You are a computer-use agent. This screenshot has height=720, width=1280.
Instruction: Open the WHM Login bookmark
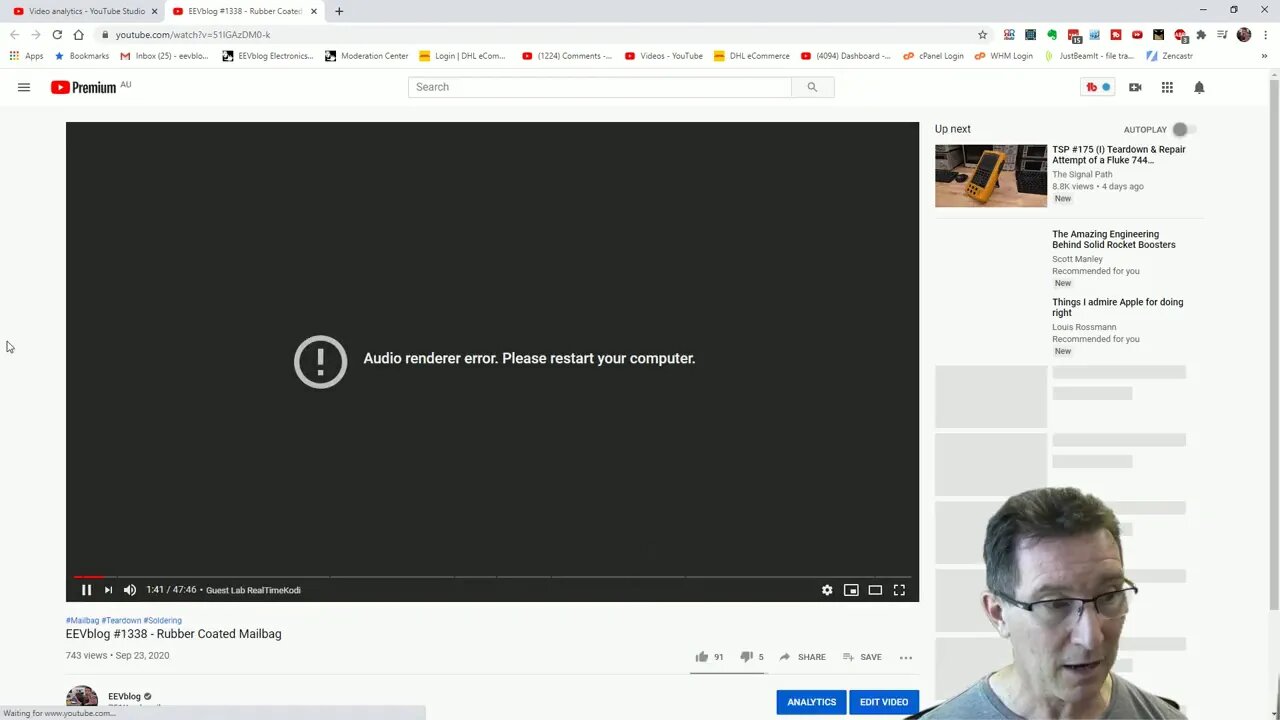(x=1003, y=56)
